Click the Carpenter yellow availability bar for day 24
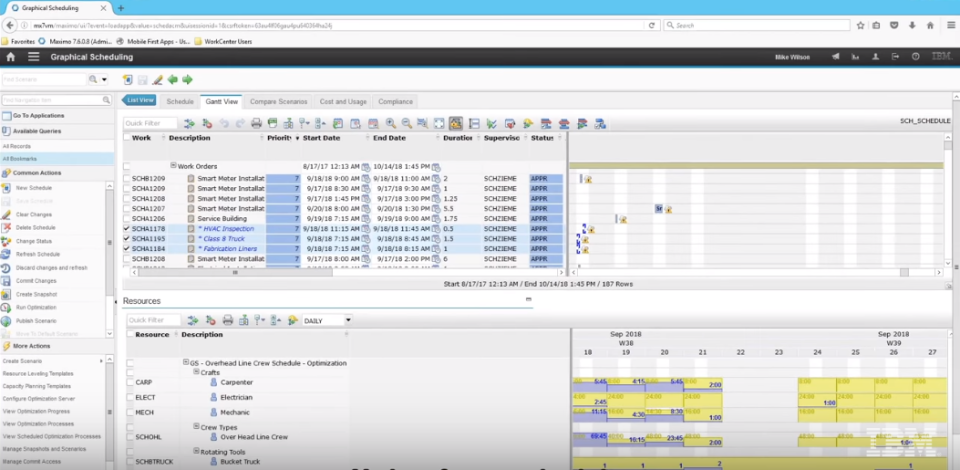Viewport: 960px width, 470px height. pyautogui.click(x=817, y=385)
